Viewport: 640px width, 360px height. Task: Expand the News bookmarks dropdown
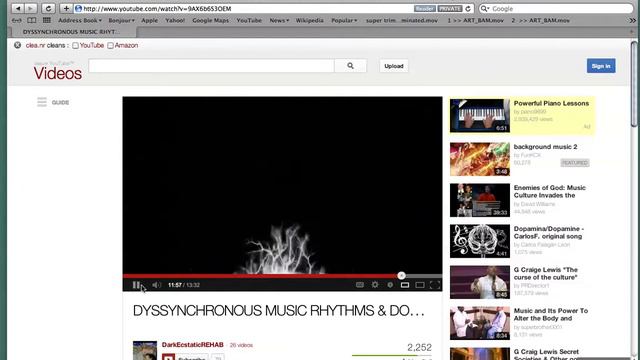[279, 20]
